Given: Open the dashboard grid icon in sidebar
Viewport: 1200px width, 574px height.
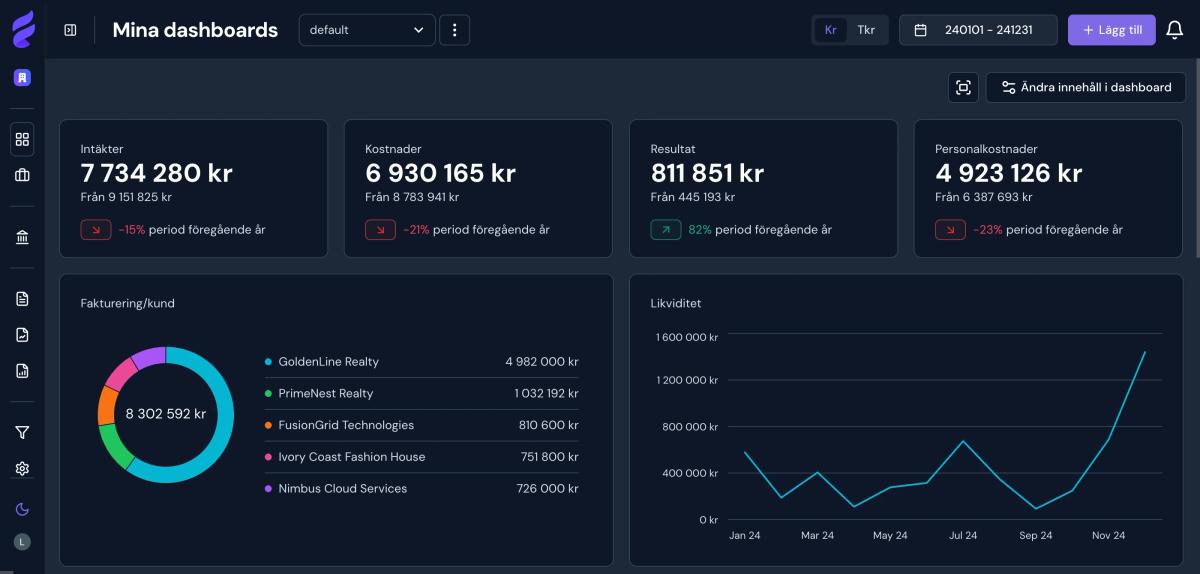Looking at the screenshot, I should coord(22,140).
